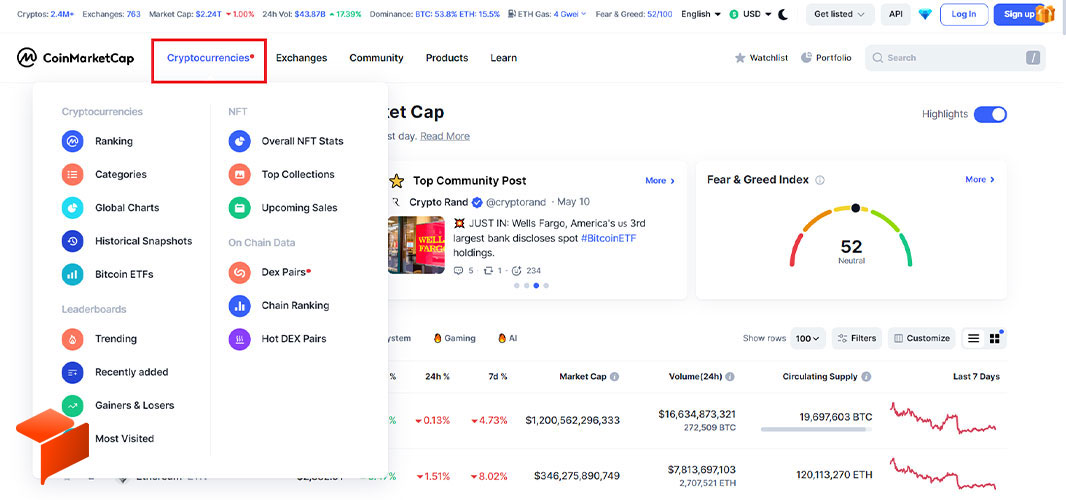Open the Ranking icon in Cryptocurrencies menu

coord(72,141)
